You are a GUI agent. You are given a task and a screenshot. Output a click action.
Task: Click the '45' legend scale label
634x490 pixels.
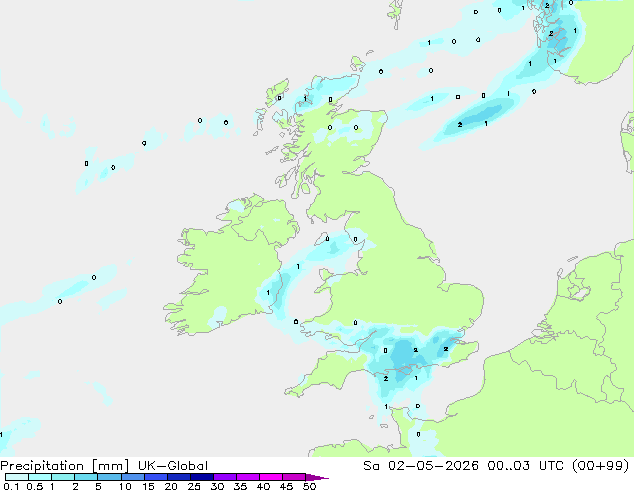click(x=286, y=486)
